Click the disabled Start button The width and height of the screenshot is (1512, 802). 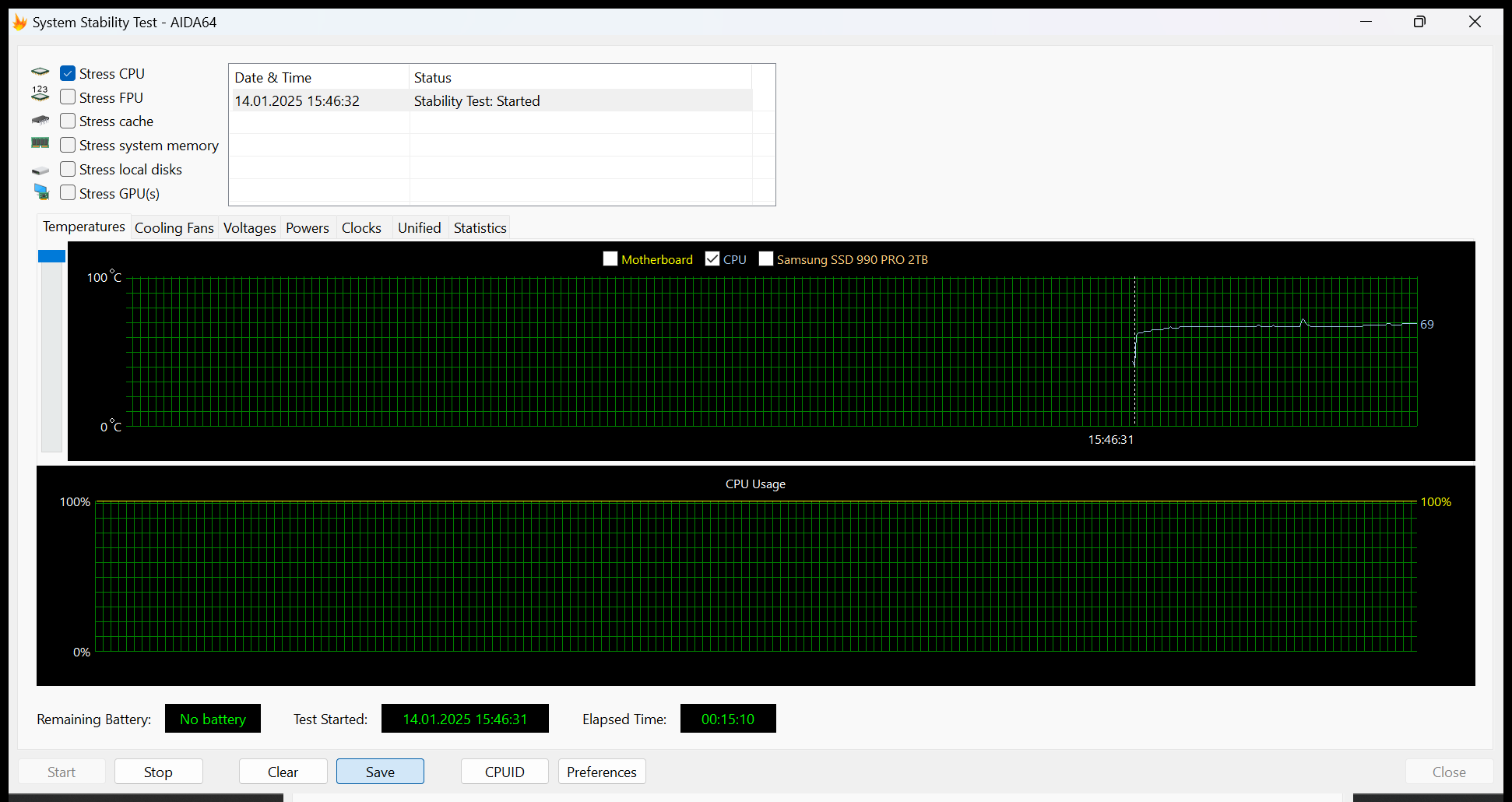click(x=62, y=772)
